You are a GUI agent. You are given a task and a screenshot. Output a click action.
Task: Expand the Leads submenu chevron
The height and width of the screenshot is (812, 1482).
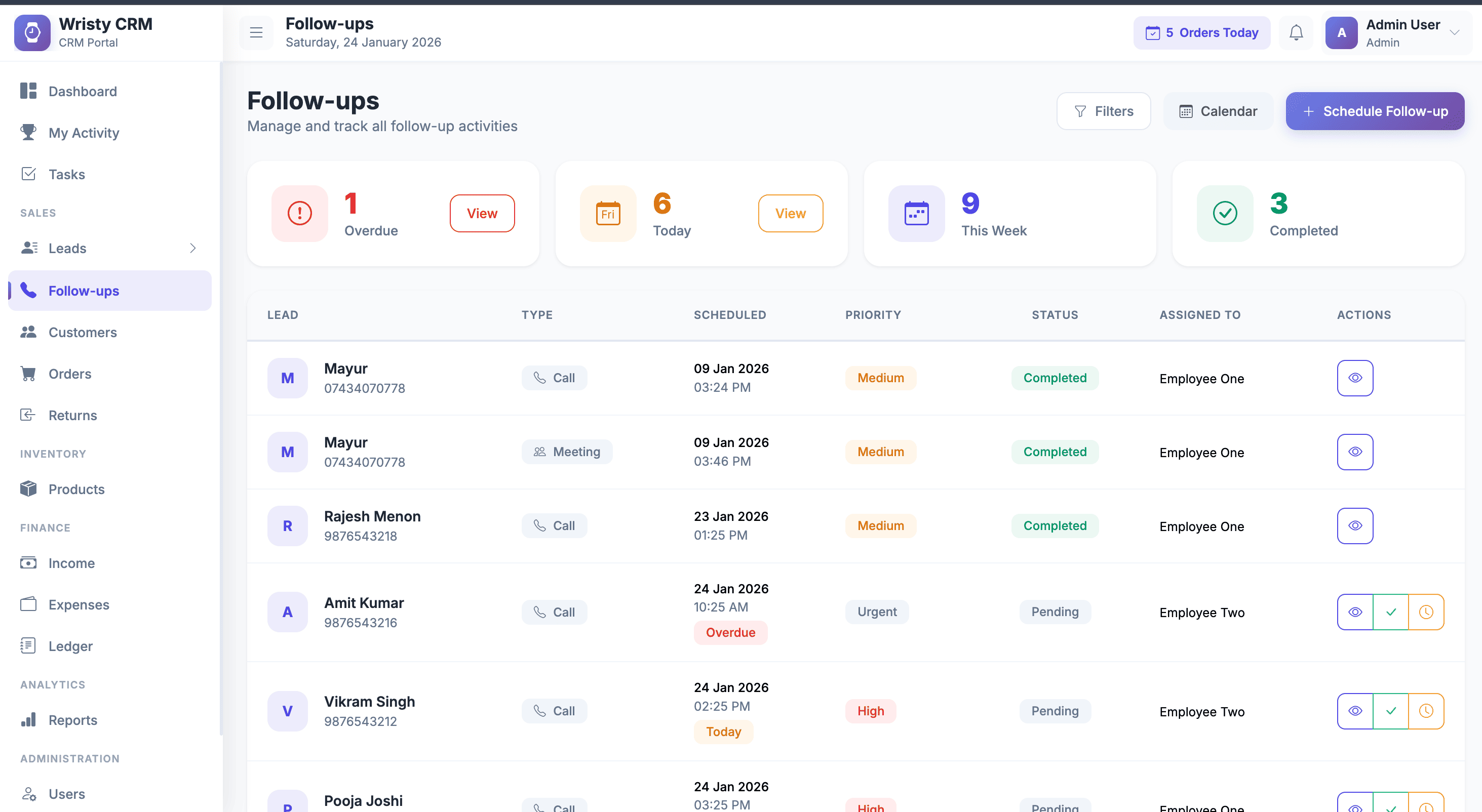193,248
